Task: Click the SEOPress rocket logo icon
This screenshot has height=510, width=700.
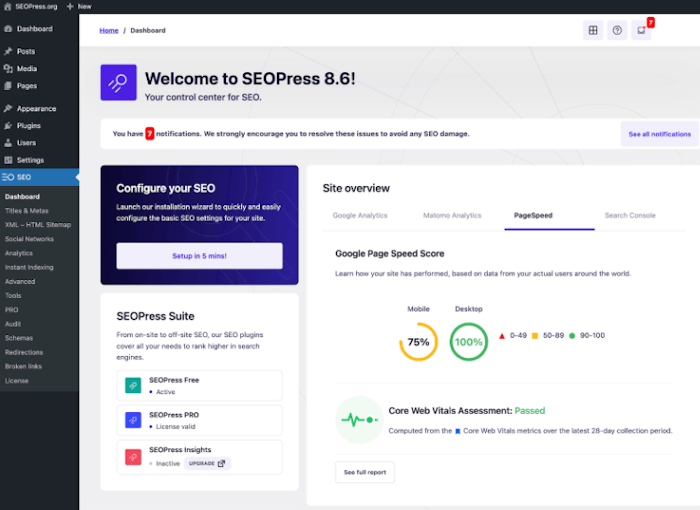Action: (118, 83)
